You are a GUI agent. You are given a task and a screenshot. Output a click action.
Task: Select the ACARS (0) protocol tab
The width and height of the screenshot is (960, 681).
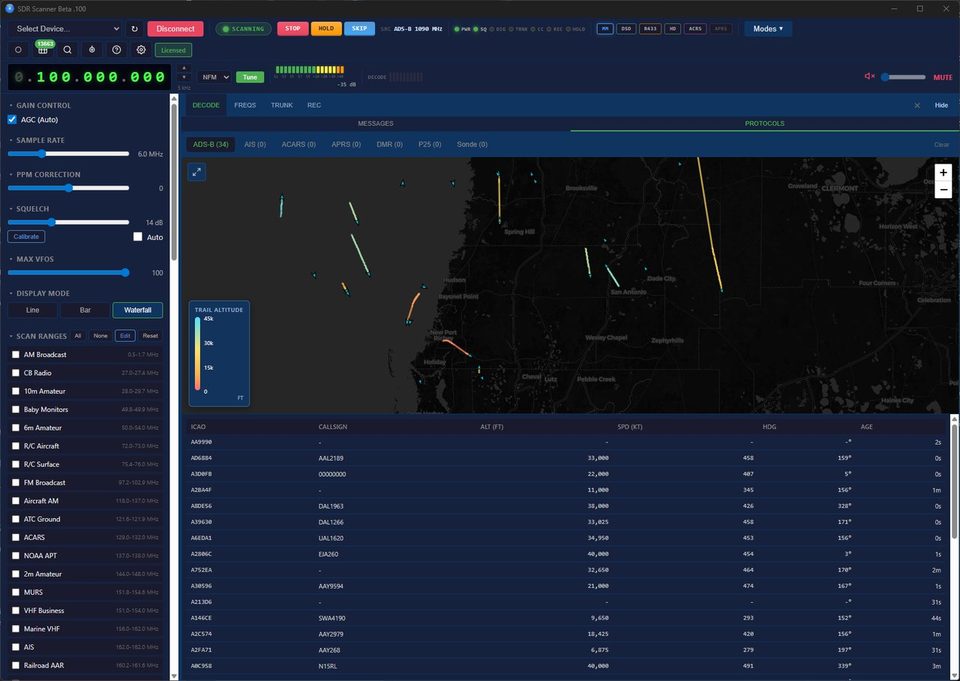[299, 145]
